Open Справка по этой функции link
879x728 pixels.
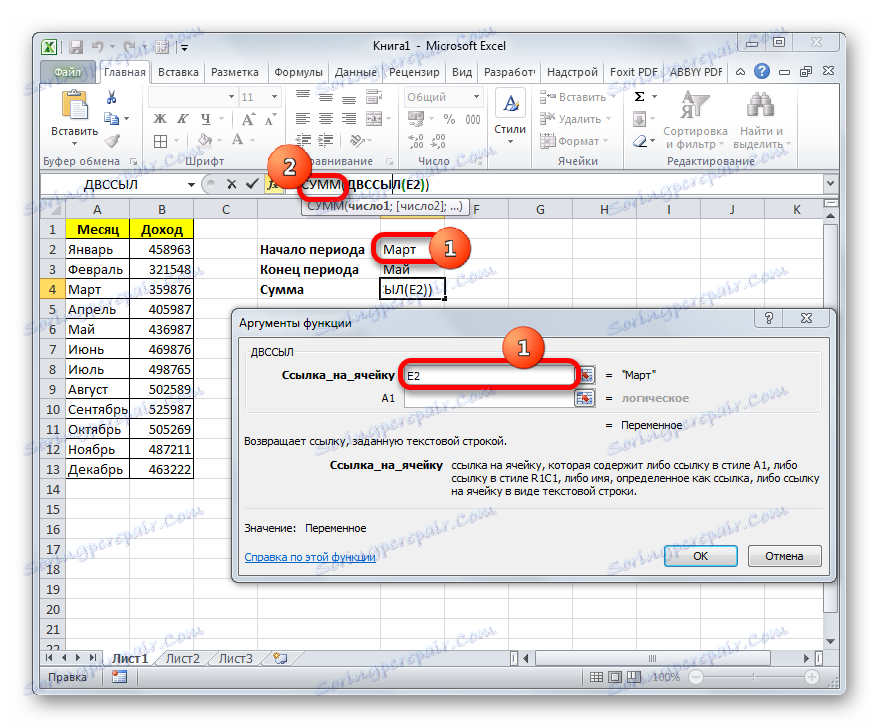pyautogui.click(x=310, y=557)
